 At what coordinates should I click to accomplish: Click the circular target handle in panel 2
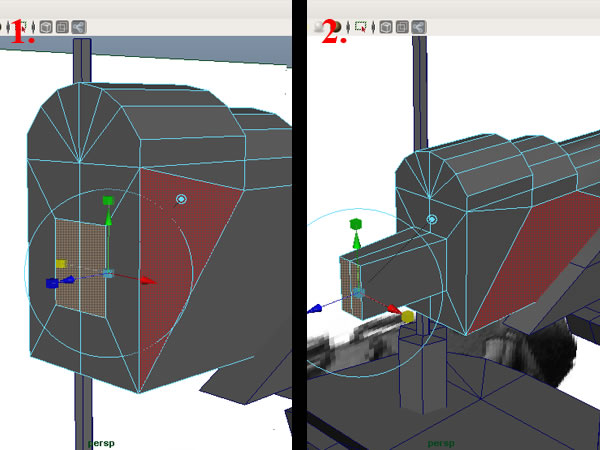pos(432,219)
